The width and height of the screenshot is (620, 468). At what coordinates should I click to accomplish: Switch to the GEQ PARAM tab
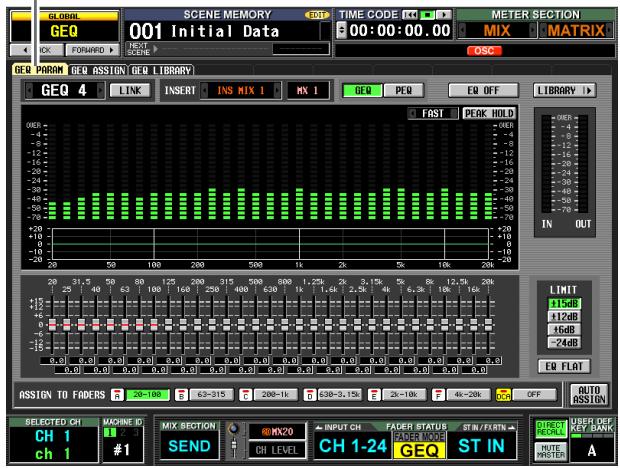coord(39,70)
